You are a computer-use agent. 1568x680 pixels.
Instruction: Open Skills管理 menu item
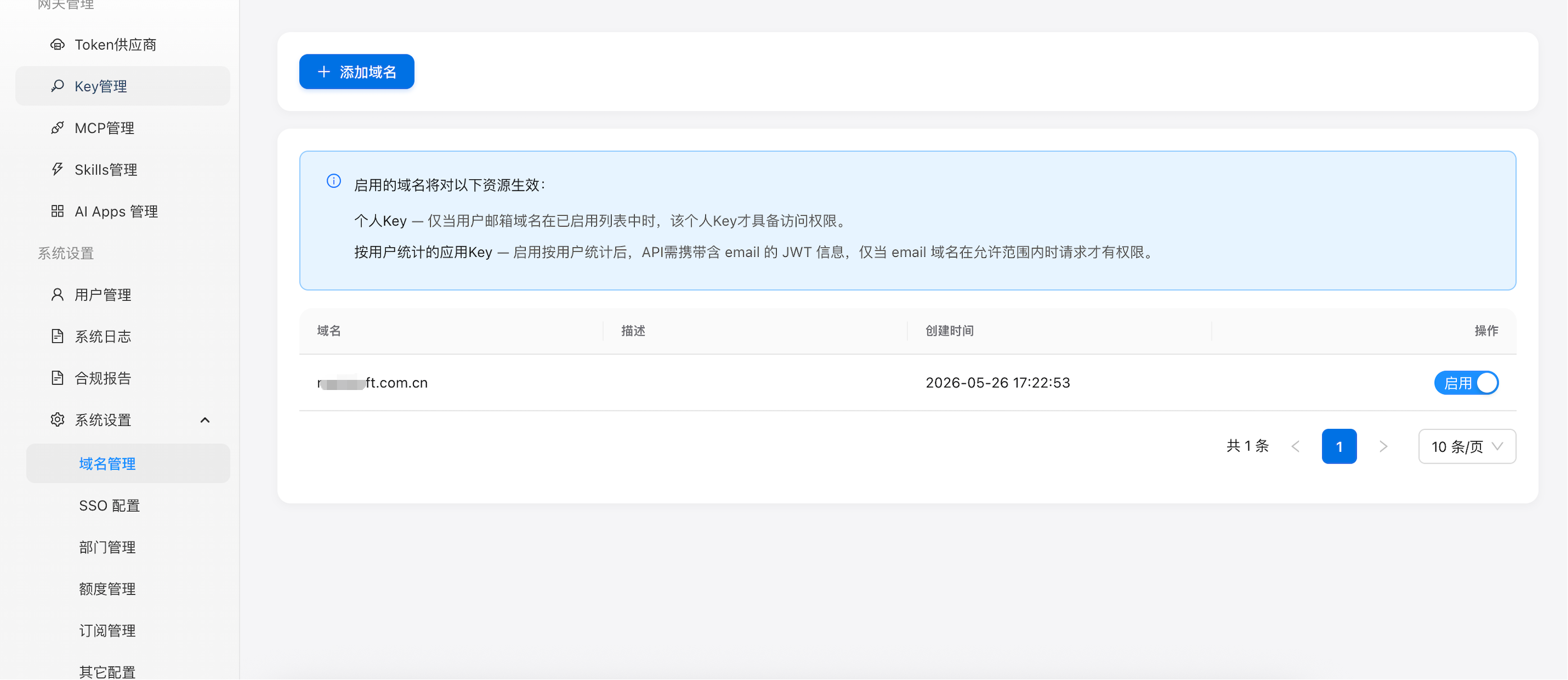click(x=122, y=169)
